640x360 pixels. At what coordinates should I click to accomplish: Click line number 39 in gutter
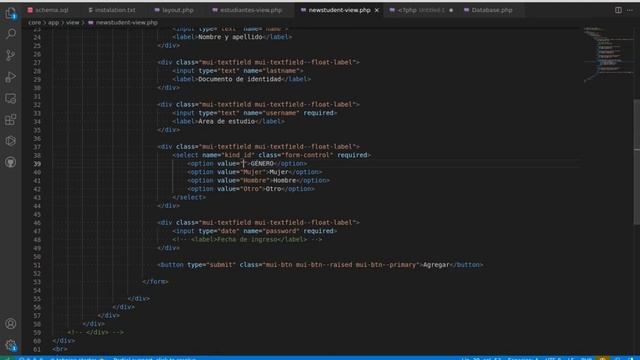pyautogui.click(x=37, y=164)
